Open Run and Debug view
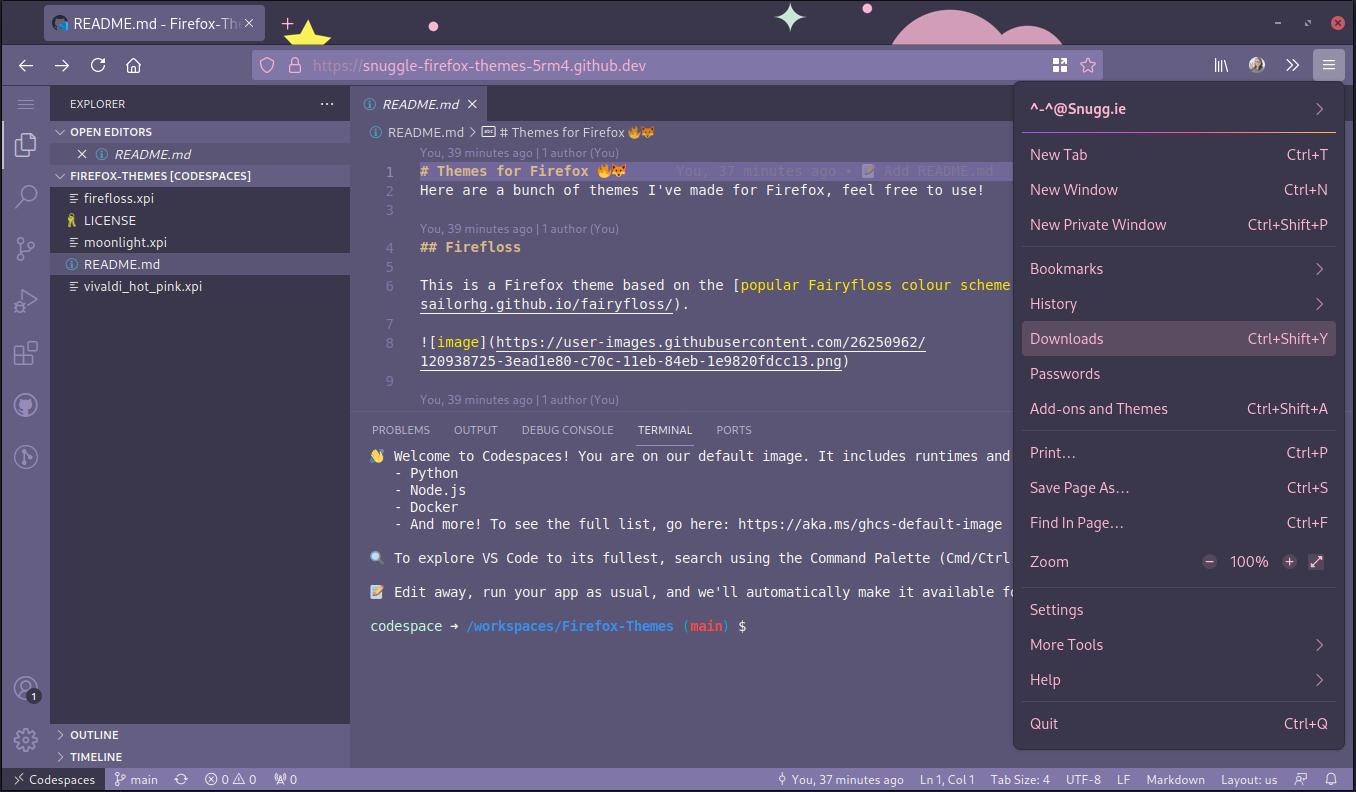The height and width of the screenshot is (792, 1356). point(26,300)
